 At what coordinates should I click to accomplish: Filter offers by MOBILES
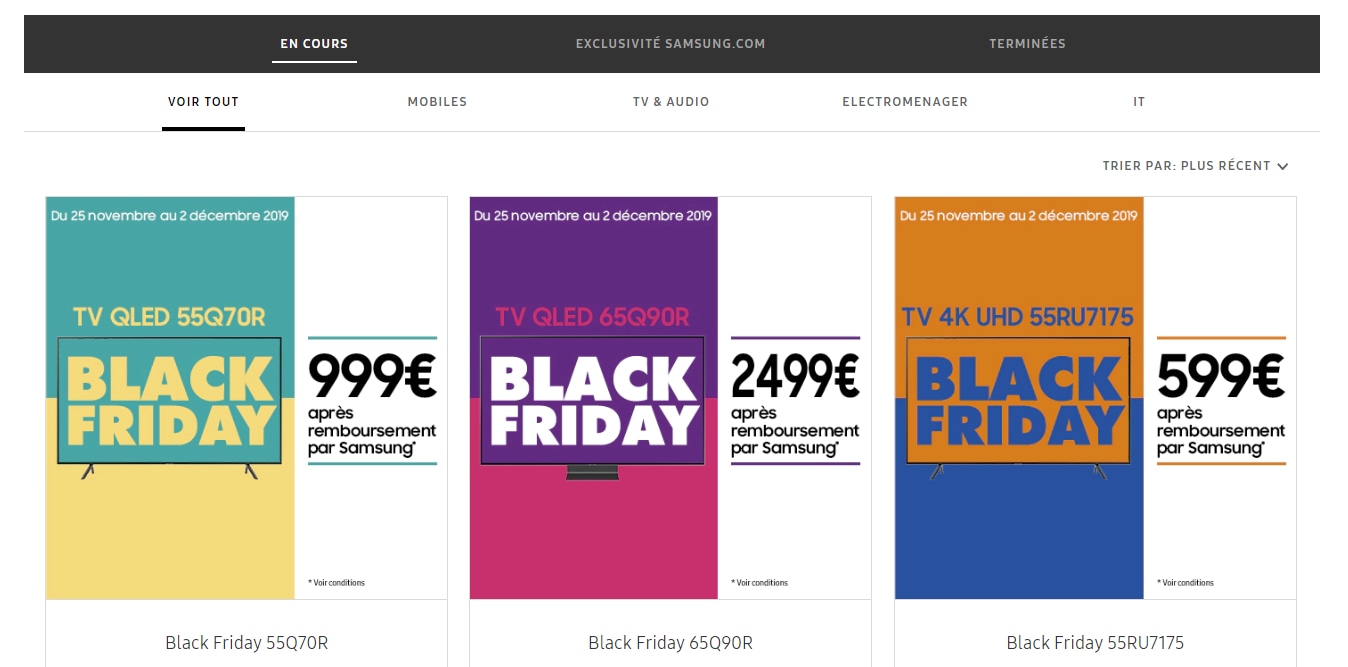click(437, 102)
